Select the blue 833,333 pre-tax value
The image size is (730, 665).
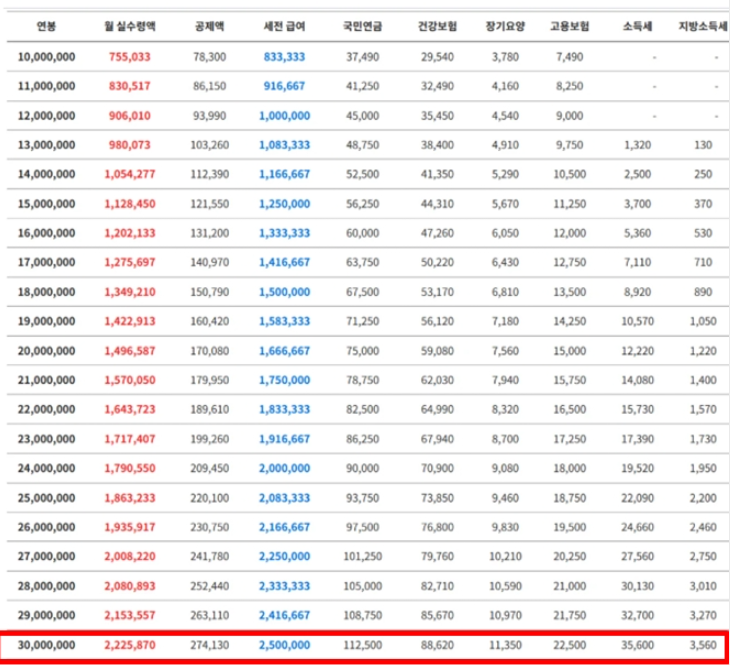click(x=284, y=57)
